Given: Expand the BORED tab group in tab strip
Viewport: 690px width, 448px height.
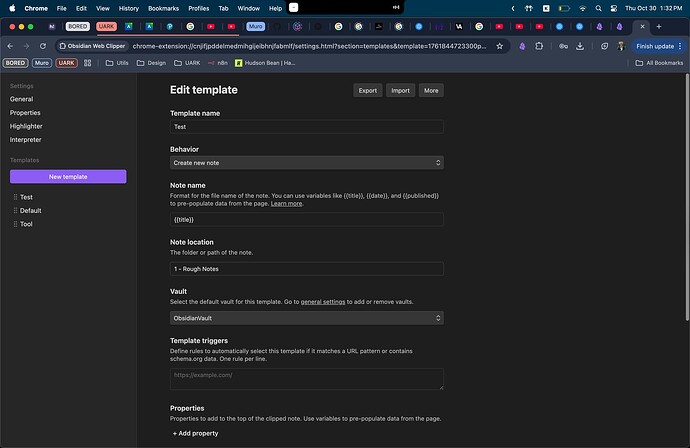Looking at the screenshot, I should [77, 26].
